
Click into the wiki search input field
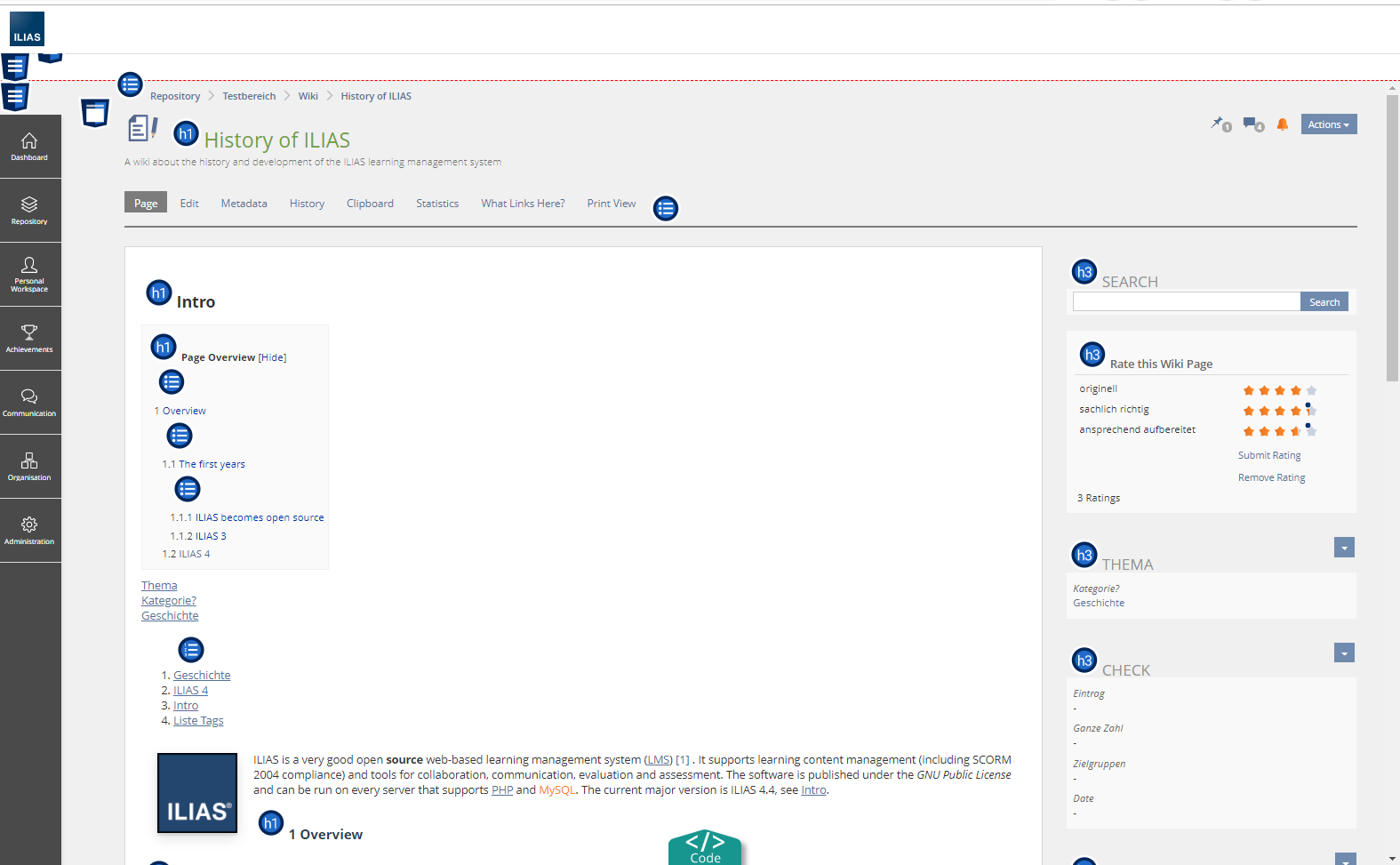pos(1186,302)
